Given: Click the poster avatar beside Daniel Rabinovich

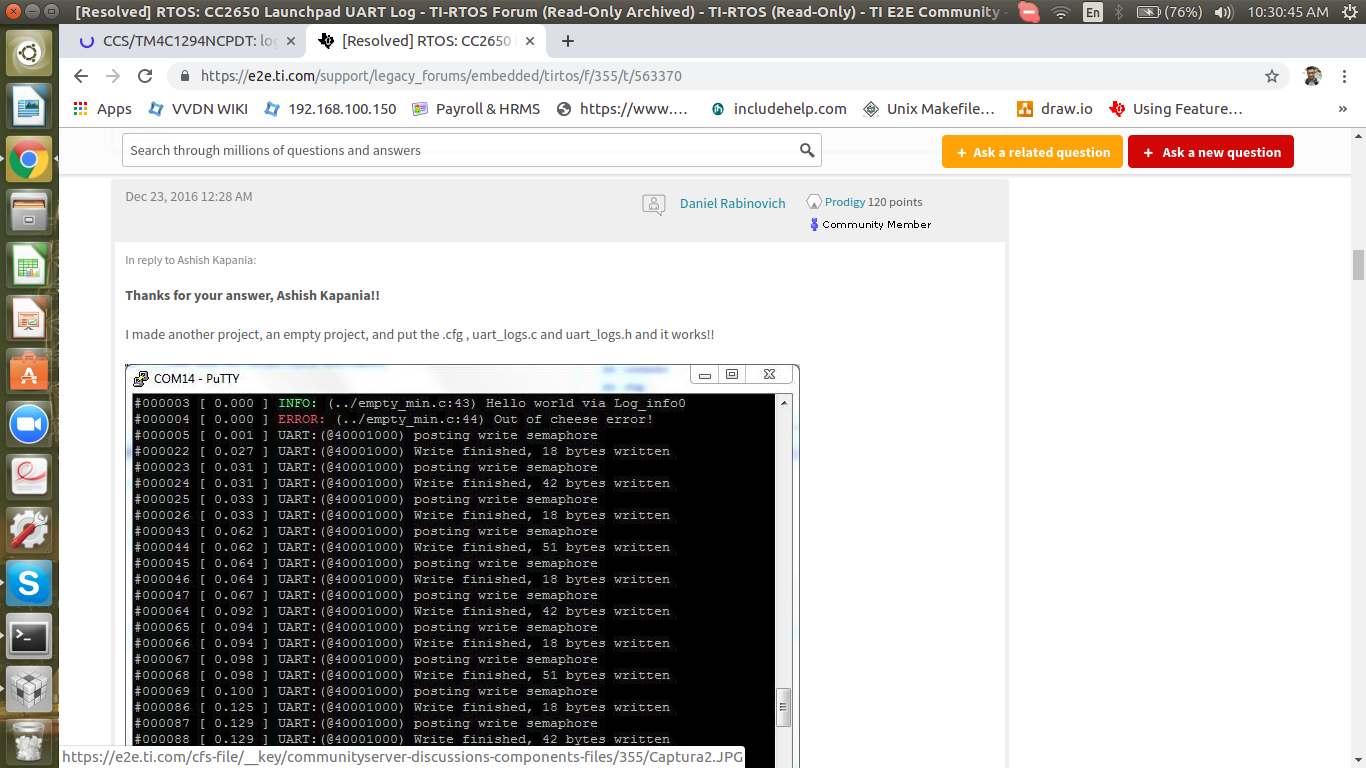Looking at the screenshot, I should click(654, 204).
